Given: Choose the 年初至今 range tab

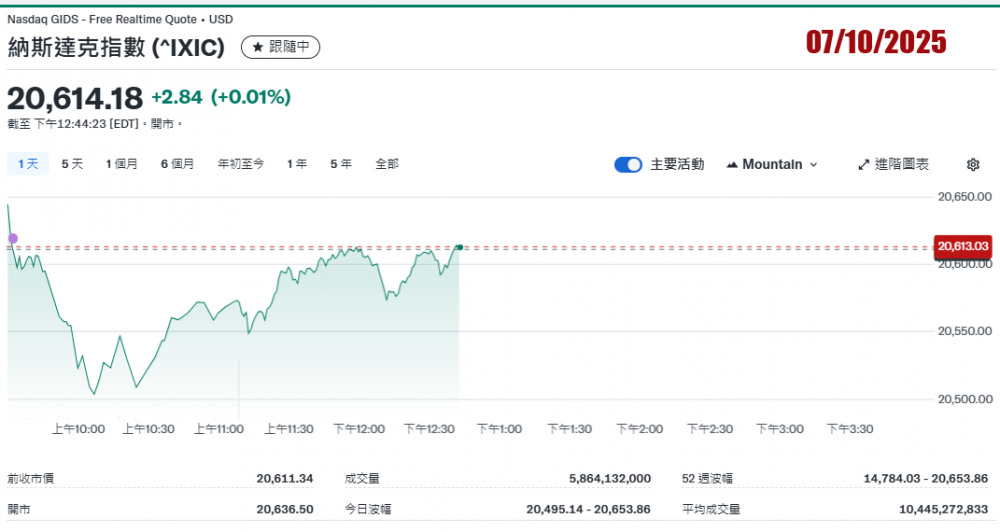Looking at the screenshot, I should coord(241,164).
